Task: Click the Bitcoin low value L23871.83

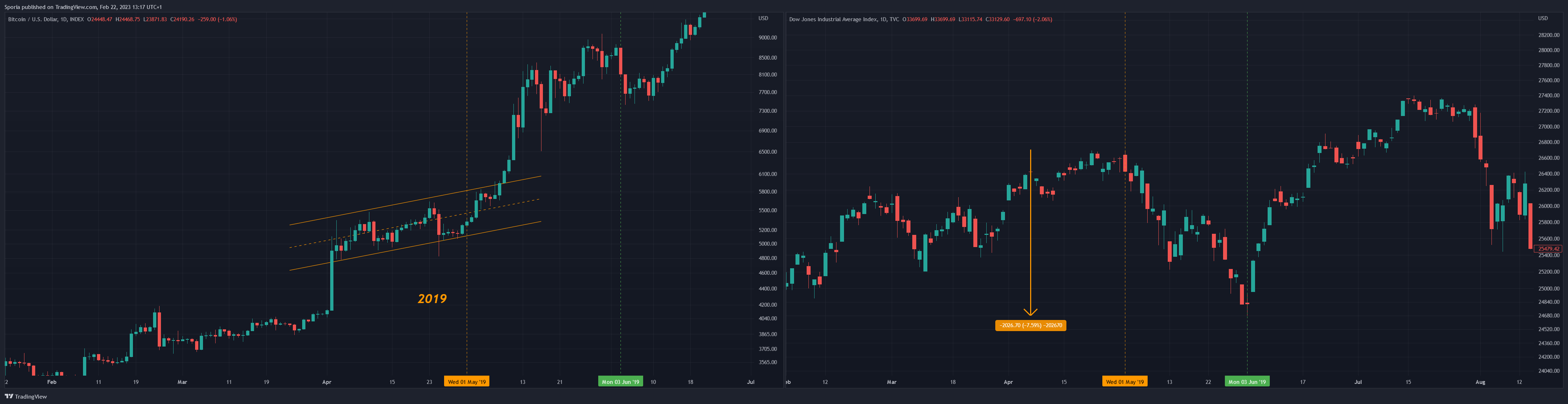Action: tap(155, 19)
